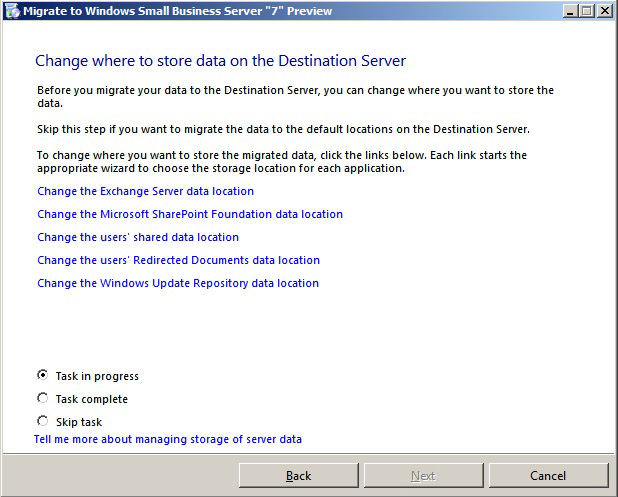Close the migration wizard window
618x497 pixels.
pyautogui.click(x=604, y=10)
